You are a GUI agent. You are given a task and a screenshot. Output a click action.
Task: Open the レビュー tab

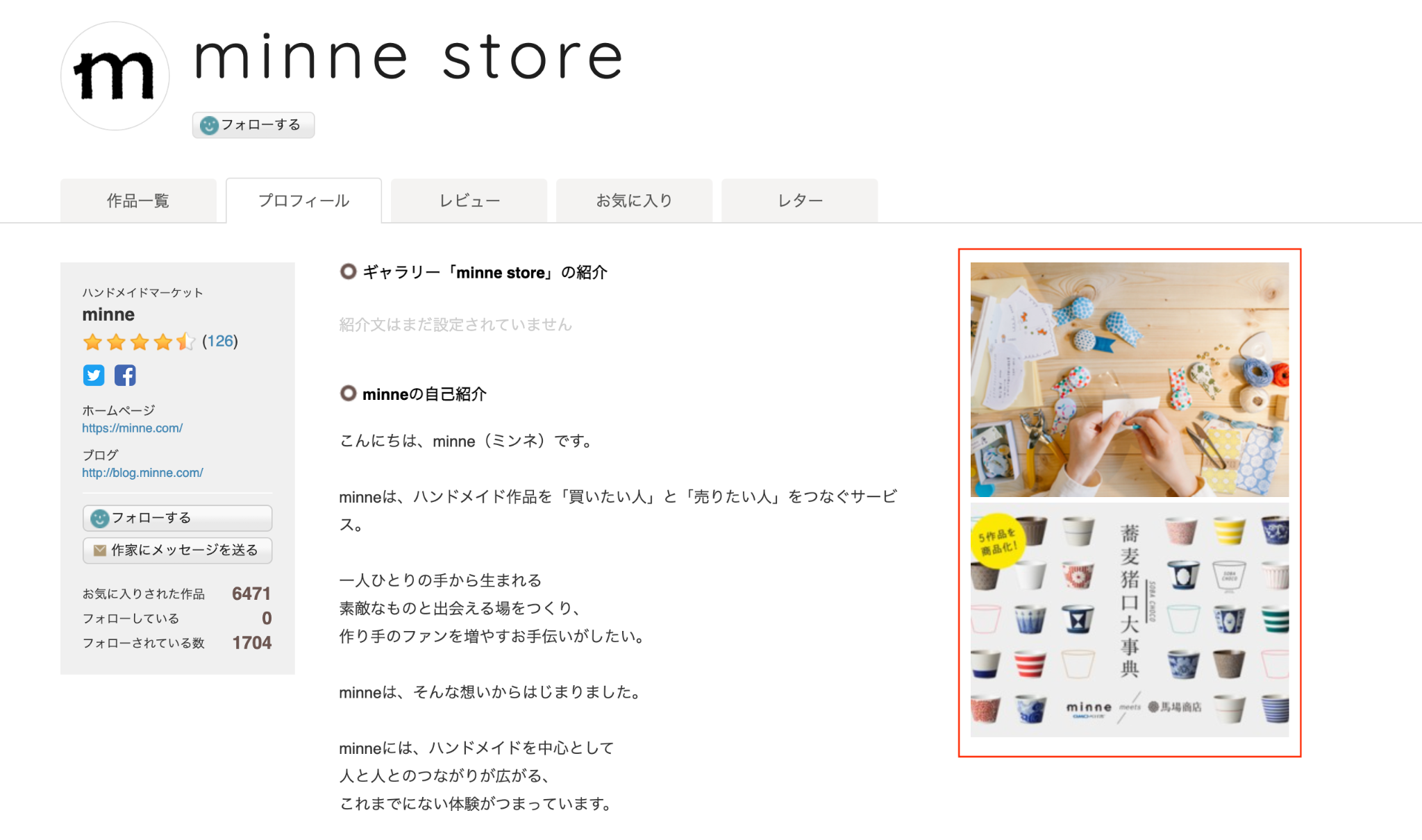tap(469, 201)
